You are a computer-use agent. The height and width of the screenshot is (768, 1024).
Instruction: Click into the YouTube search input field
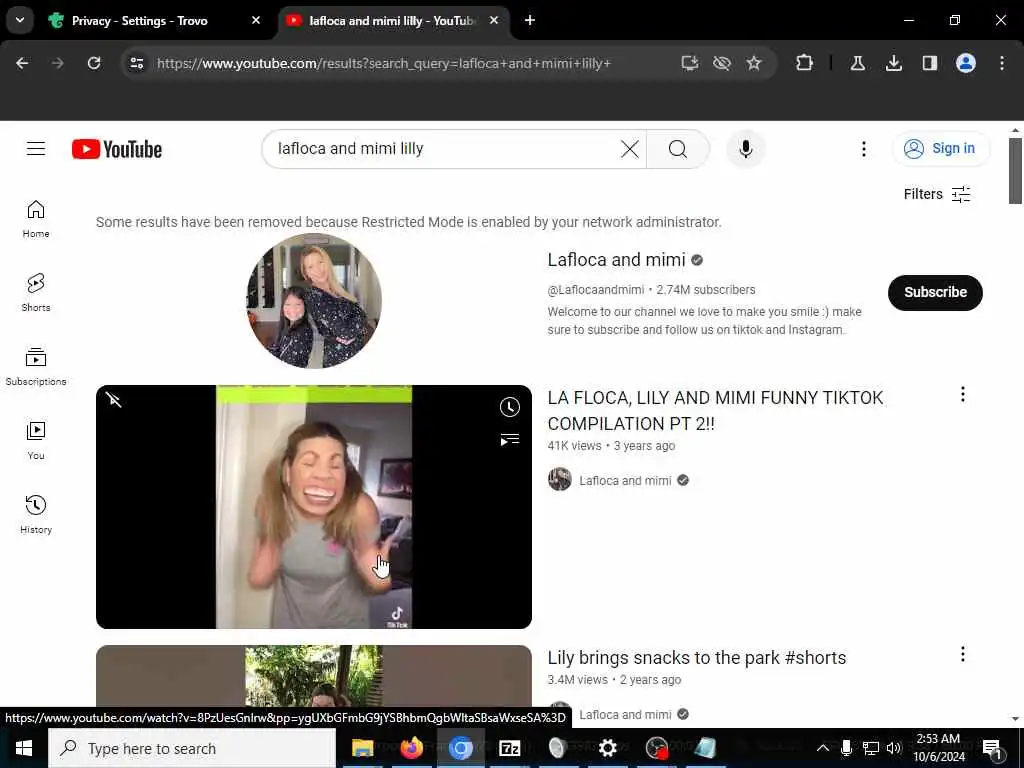point(444,149)
